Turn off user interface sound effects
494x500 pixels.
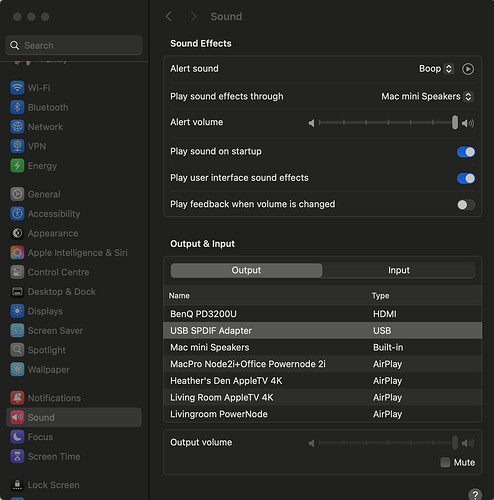[466, 178]
